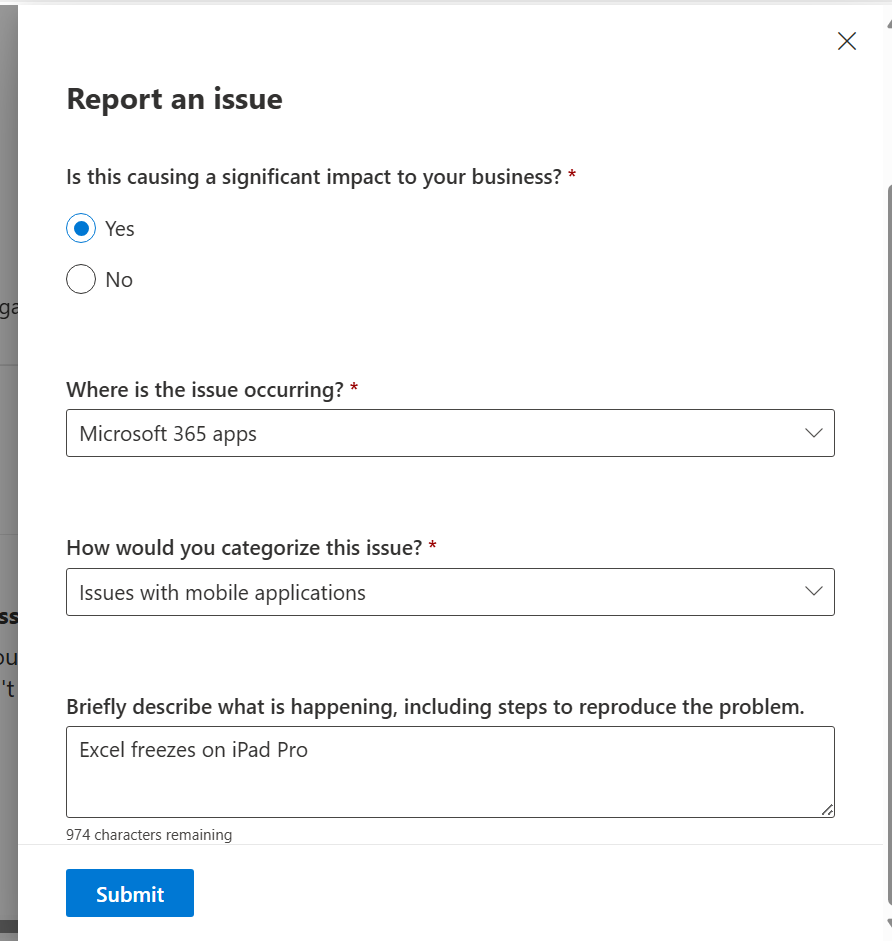Screen dimensions: 892x941
Task: Select the No radio button
Action: click(81, 279)
